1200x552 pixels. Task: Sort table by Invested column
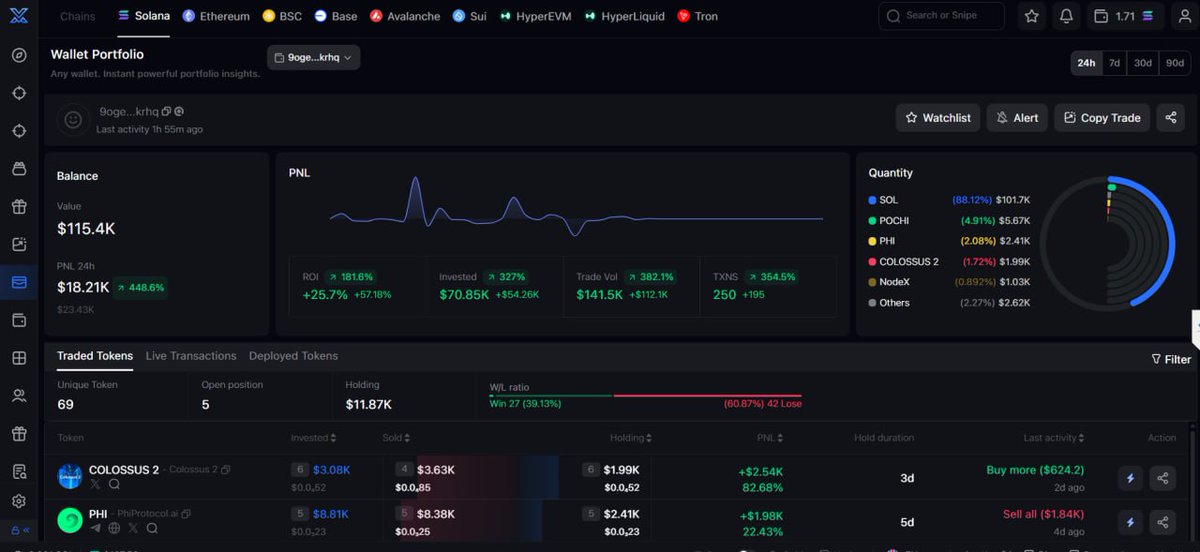click(x=313, y=438)
